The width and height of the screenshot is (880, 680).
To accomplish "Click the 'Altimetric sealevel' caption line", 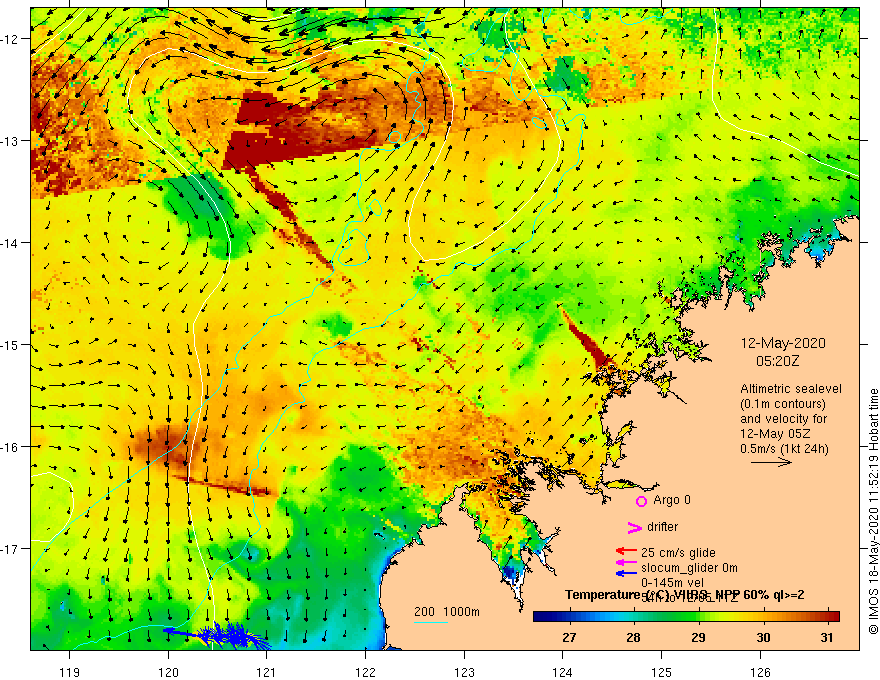I will click(x=791, y=389).
